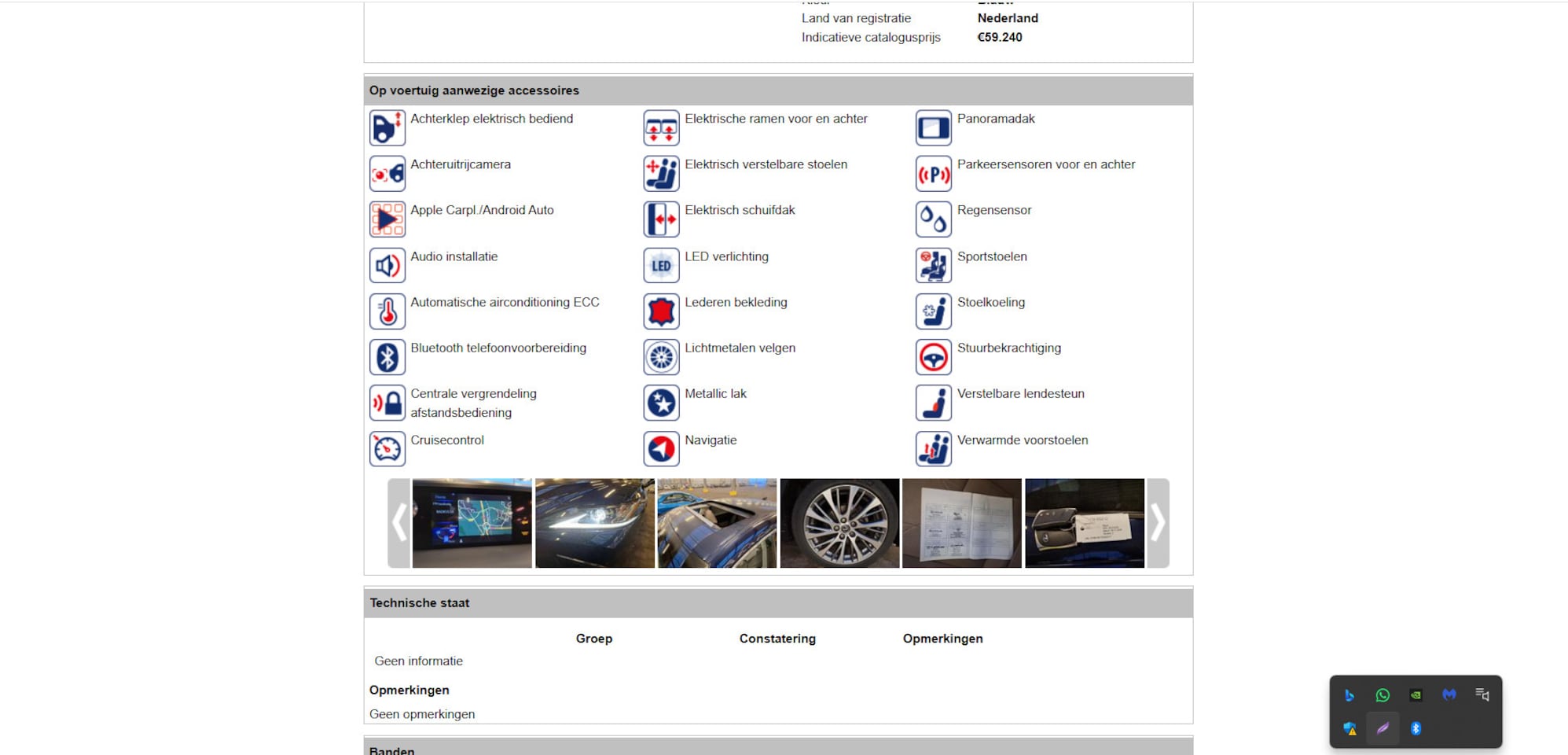Click the Apple Carpl./Android Auto icon

(387, 219)
